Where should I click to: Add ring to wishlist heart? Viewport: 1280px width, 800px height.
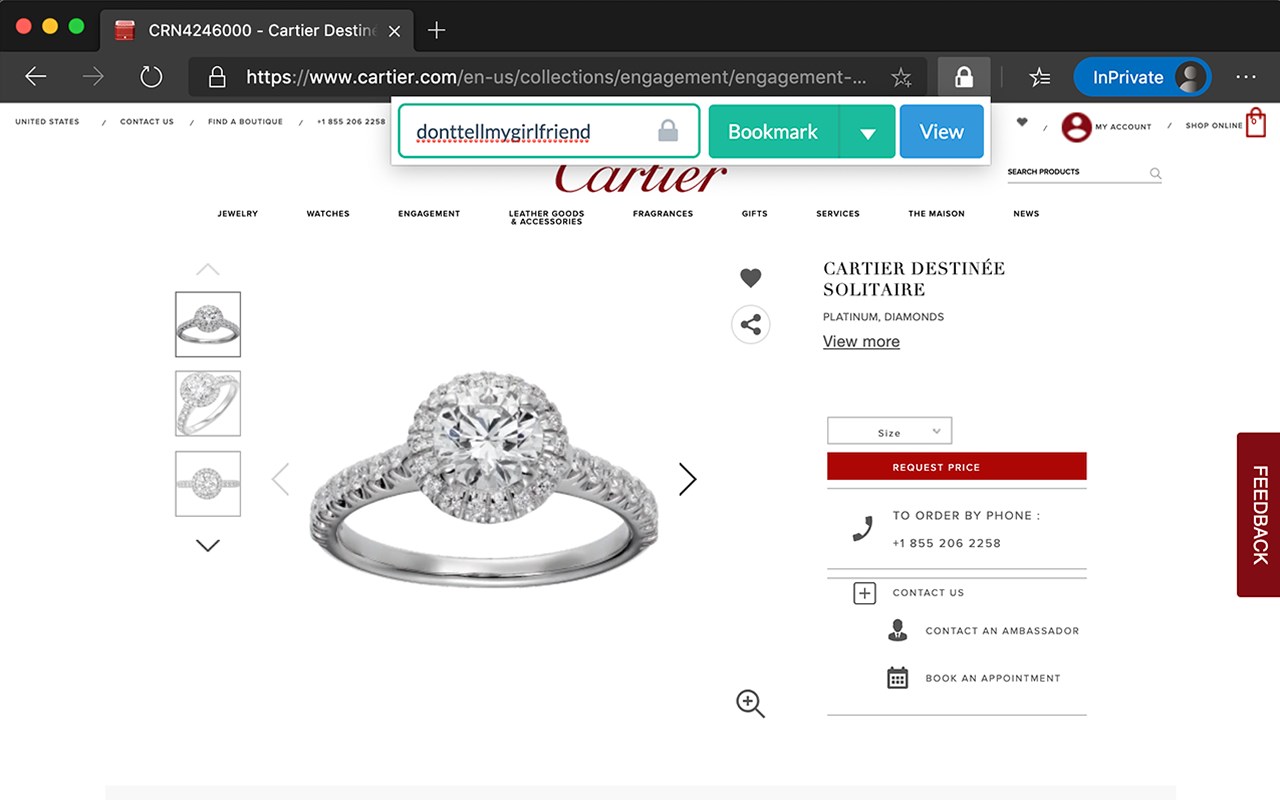pyautogui.click(x=750, y=278)
